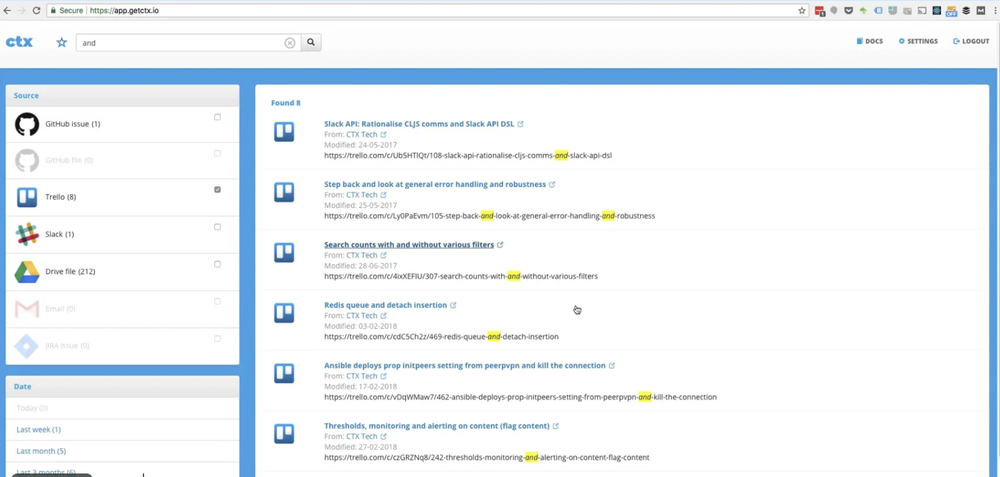Click external-link icon after 'kill the connection' title
The width and height of the screenshot is (1000, 477).
click(x=612, y=366)
